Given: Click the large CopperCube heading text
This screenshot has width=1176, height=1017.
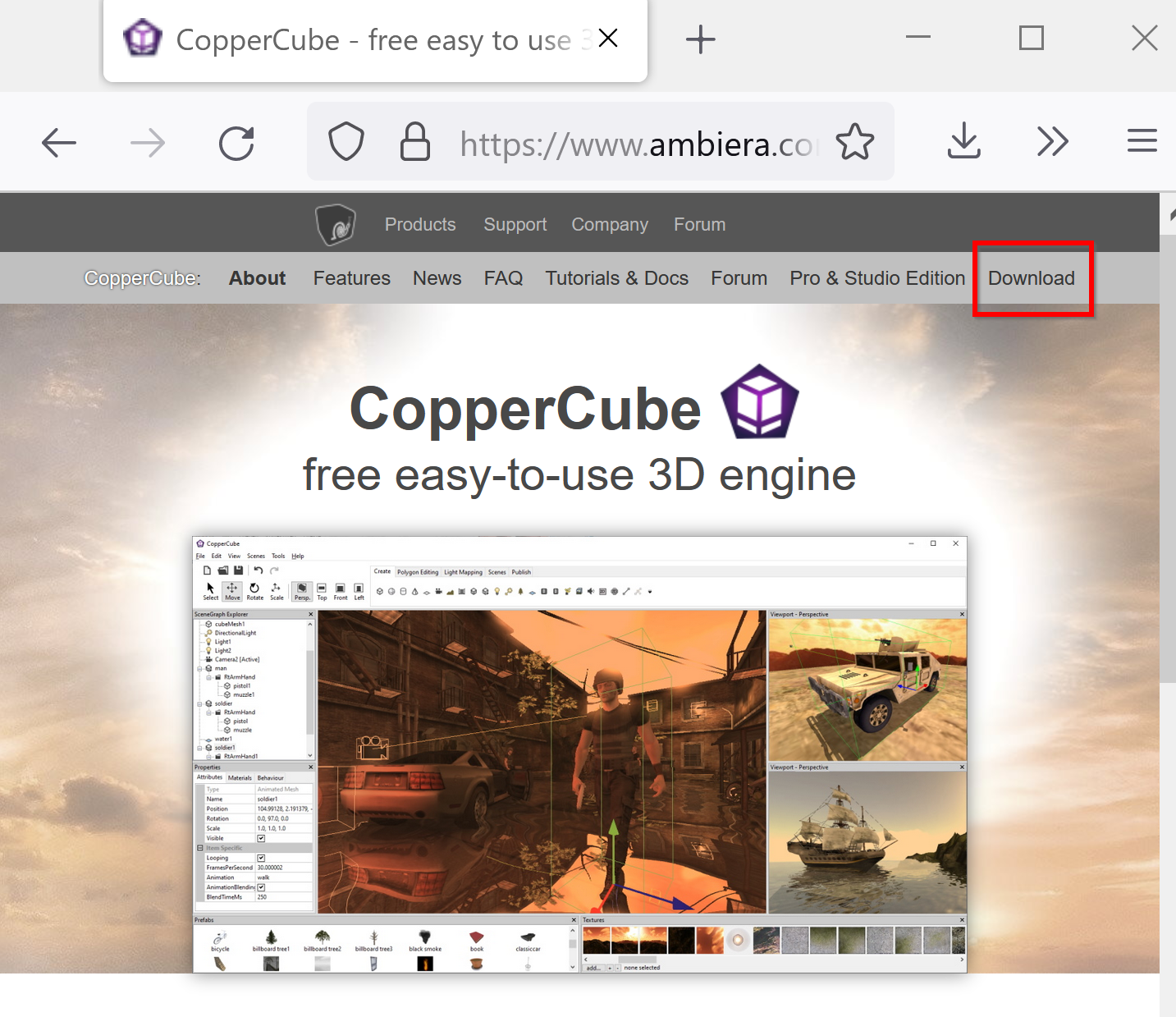Looking at the screenshot, I should (x=525, y=409).
